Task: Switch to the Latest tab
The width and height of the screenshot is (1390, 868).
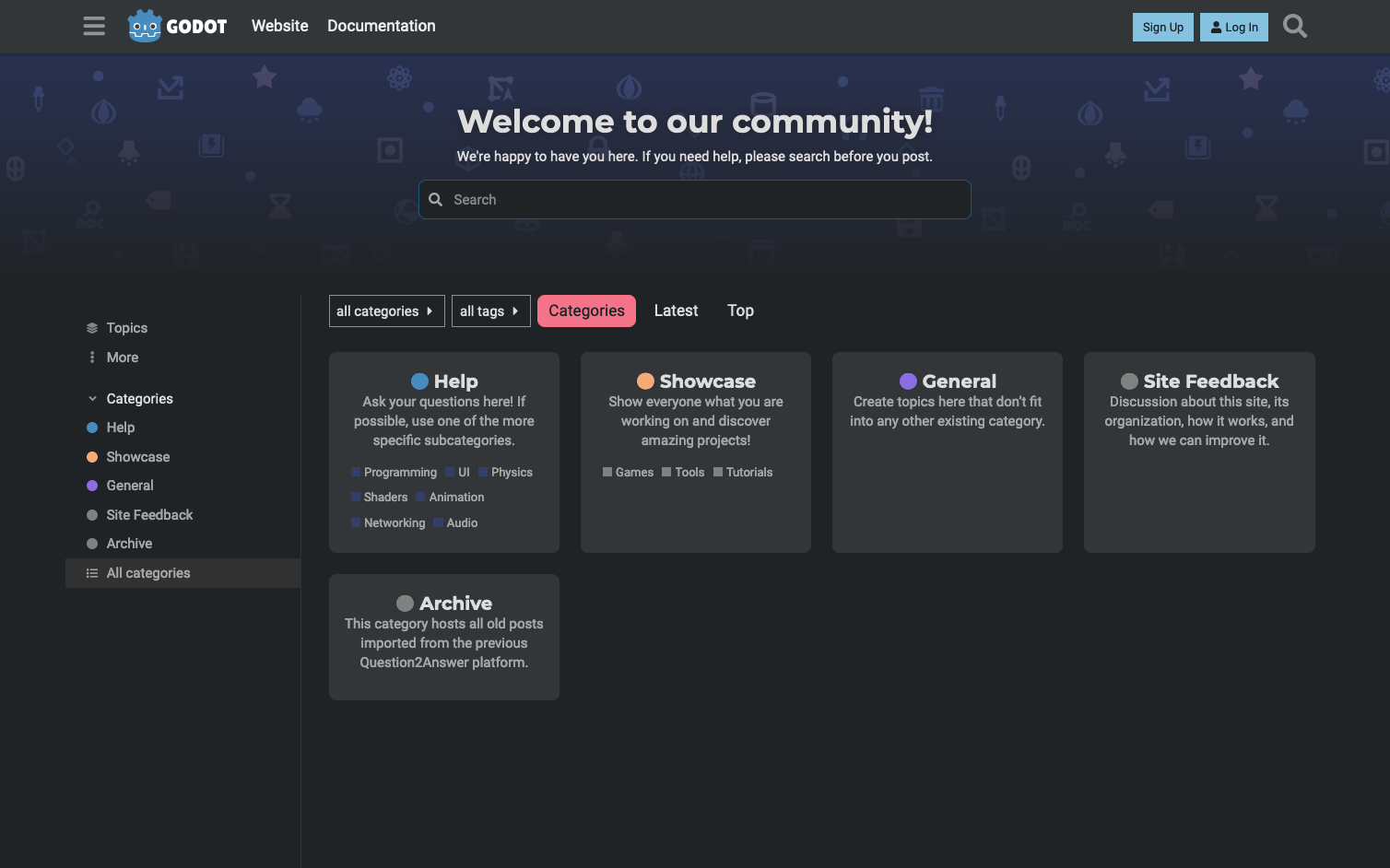Action: pos(676,311)
